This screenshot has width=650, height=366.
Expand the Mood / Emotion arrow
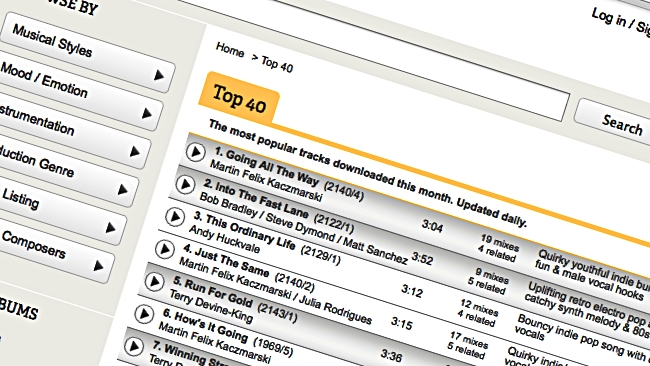(147, 113)
